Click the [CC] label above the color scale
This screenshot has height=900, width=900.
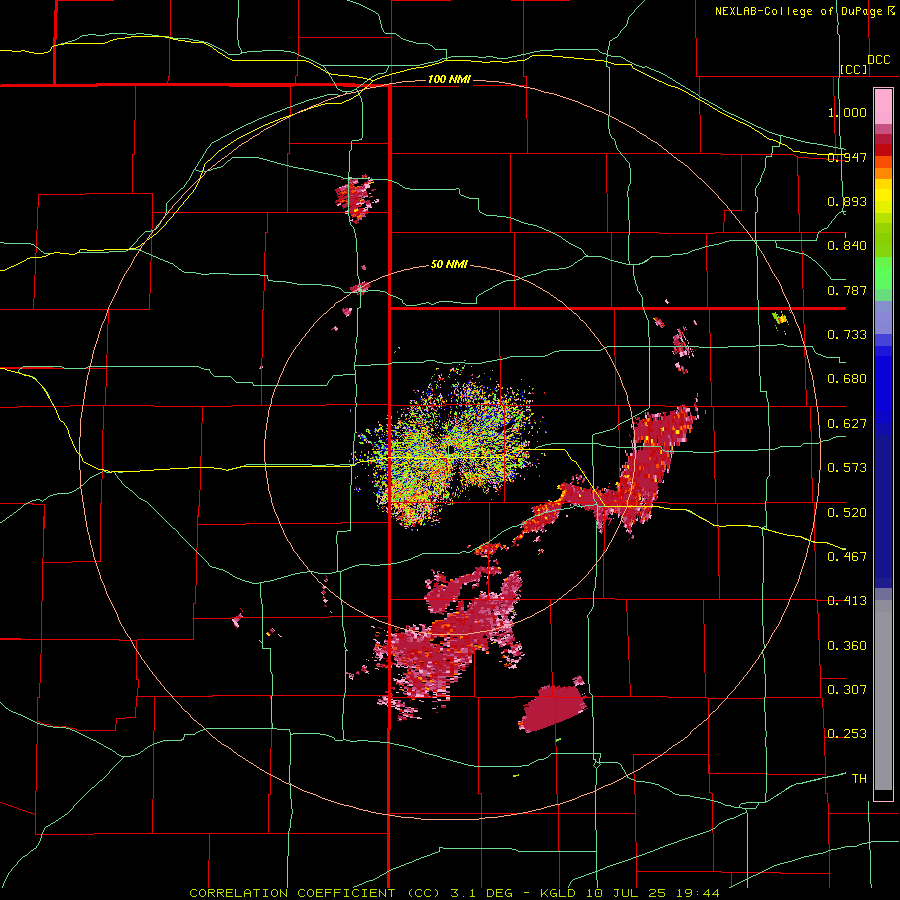[854, 69]
